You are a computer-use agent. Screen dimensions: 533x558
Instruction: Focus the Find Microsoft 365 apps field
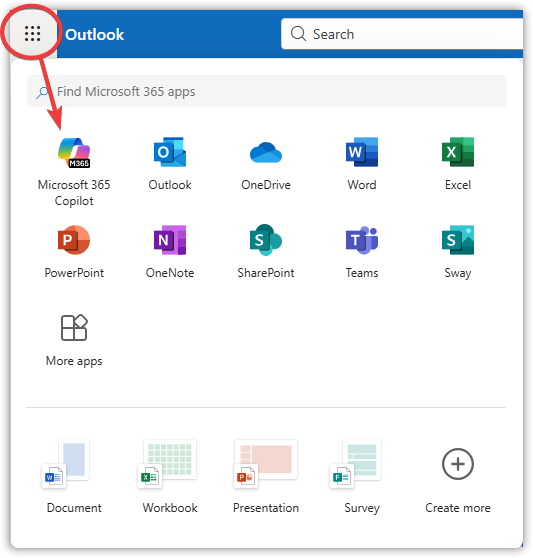267,91
